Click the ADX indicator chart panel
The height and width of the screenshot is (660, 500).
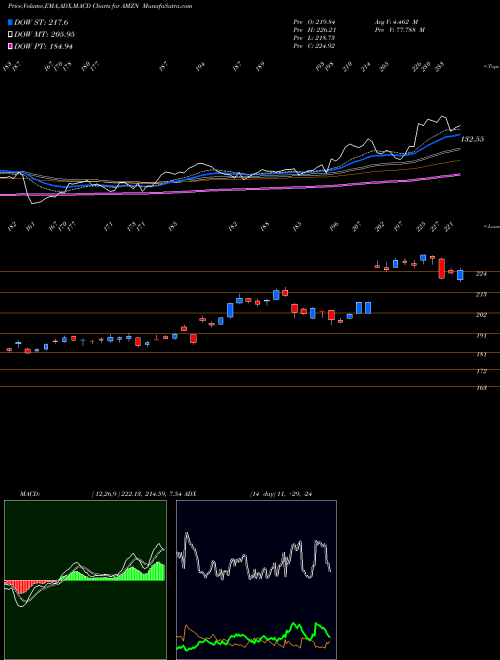256,580
